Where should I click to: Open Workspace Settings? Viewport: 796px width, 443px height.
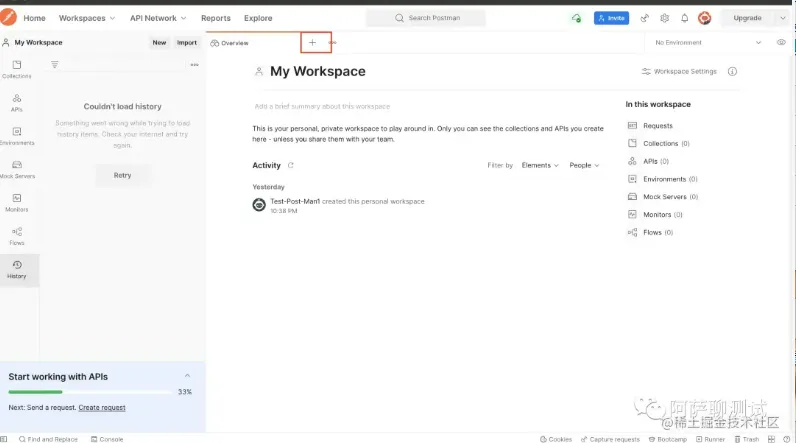[x=679, y=72]
